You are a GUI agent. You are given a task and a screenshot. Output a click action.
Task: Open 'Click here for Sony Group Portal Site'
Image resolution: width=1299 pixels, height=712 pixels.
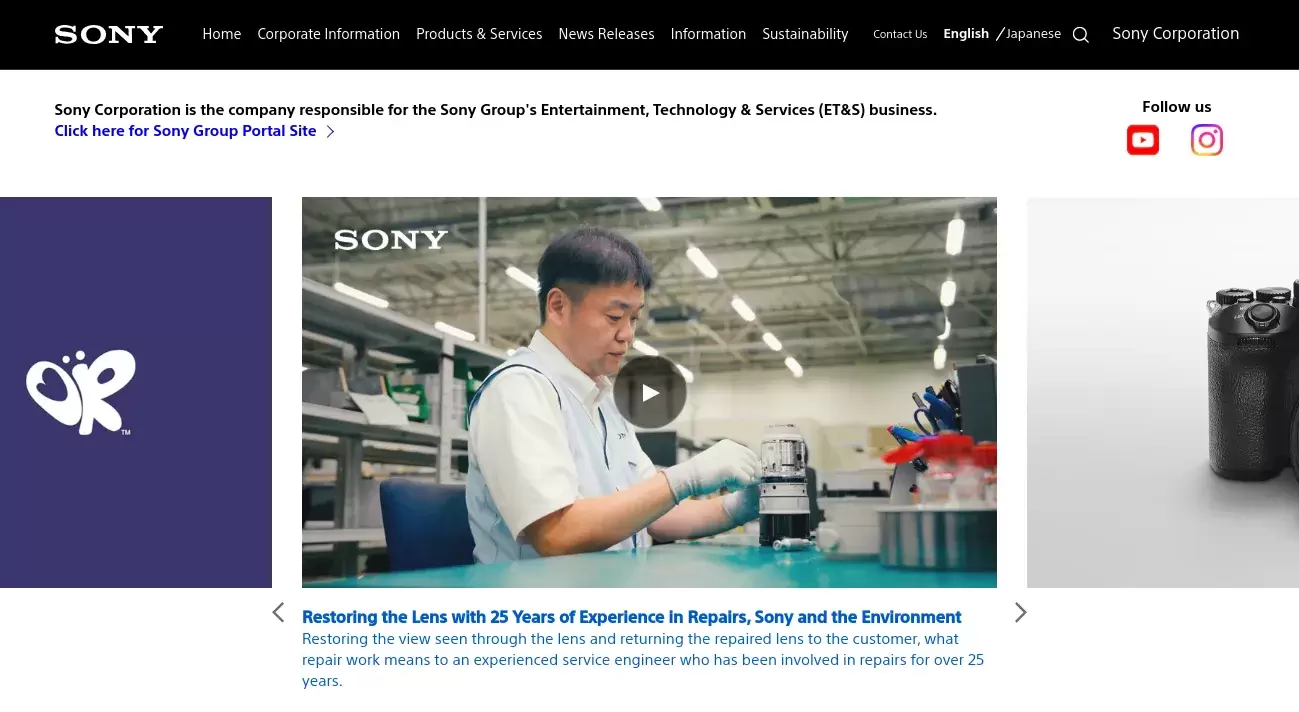(x=185, y=131)
